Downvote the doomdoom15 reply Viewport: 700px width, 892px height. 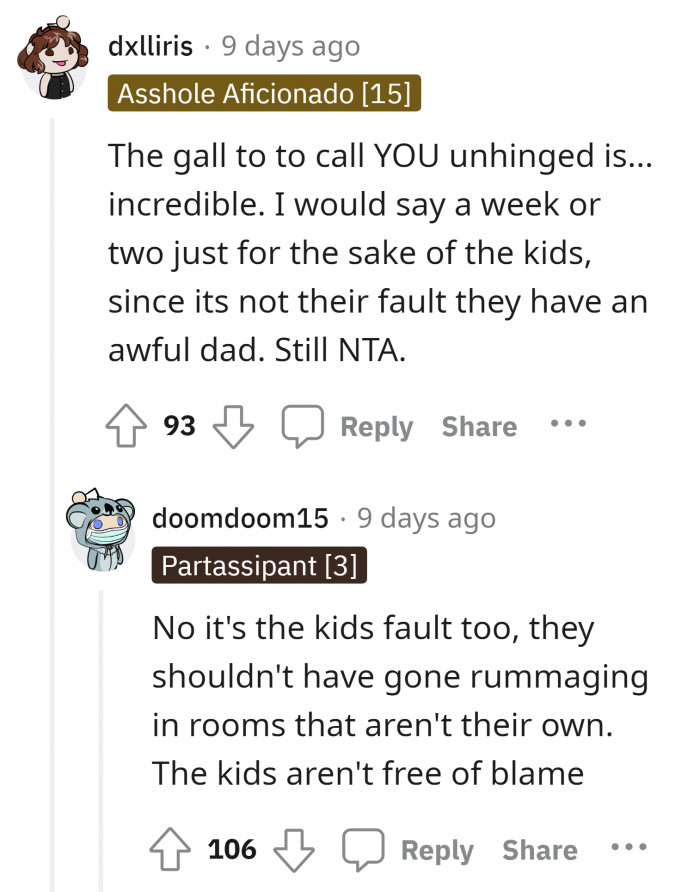pyautogui.click(x=293, y=850)
